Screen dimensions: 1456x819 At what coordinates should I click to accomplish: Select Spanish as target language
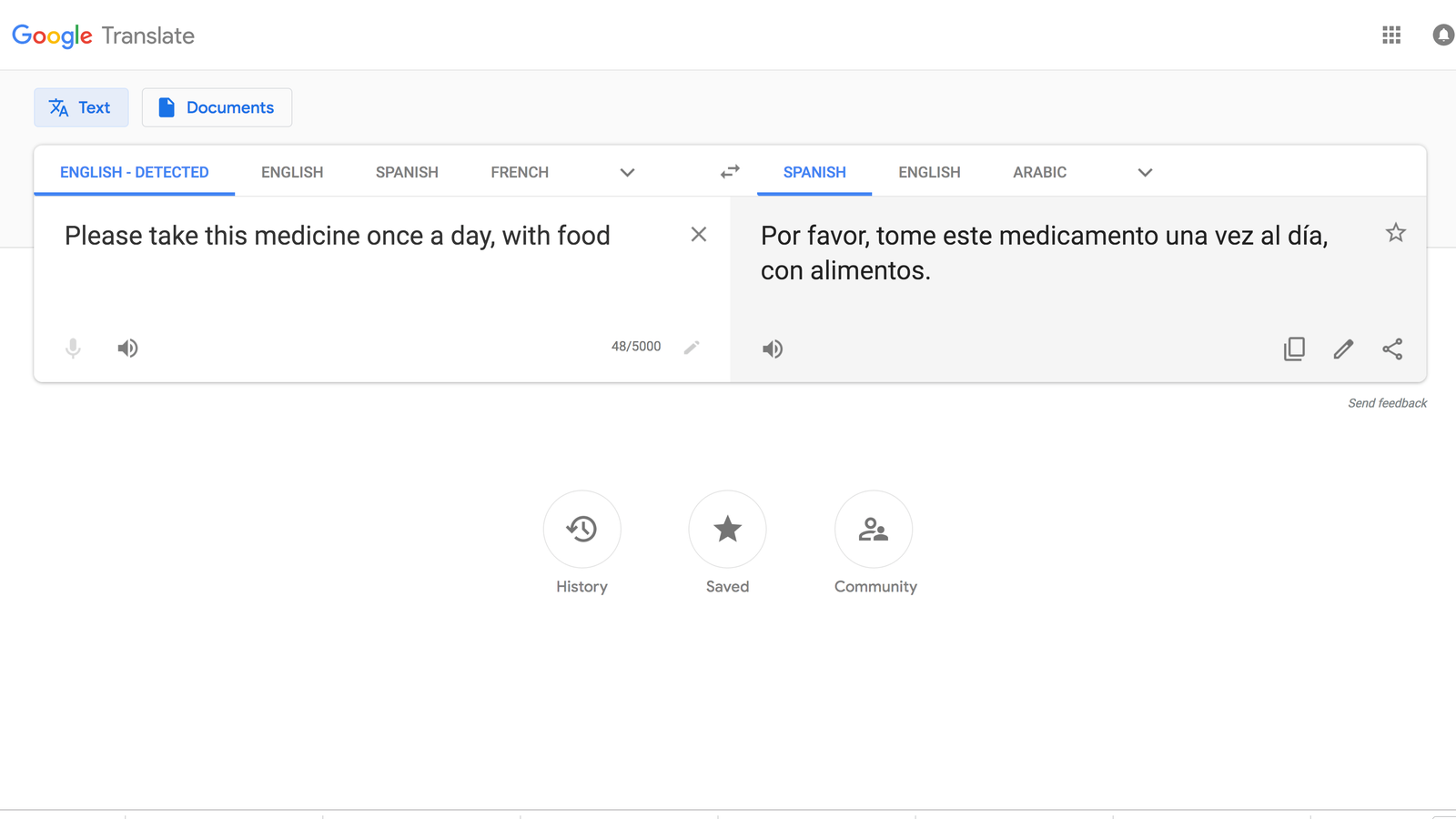[x=814, y=172]
